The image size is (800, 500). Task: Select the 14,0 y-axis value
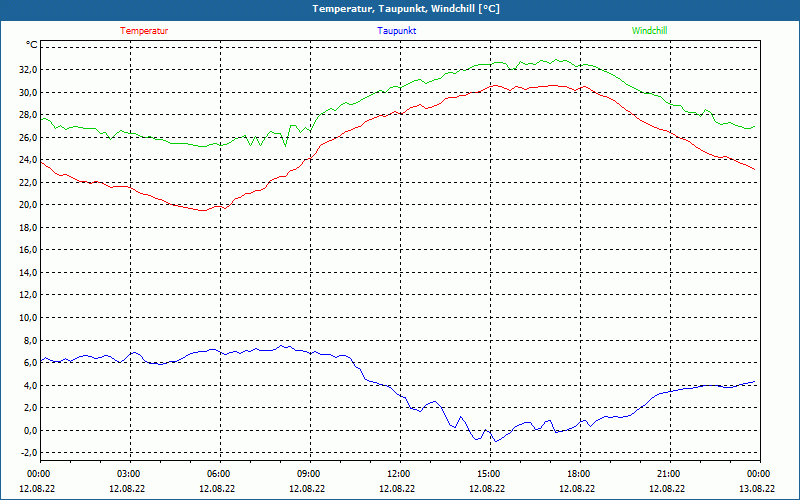[x=29, y=272]
